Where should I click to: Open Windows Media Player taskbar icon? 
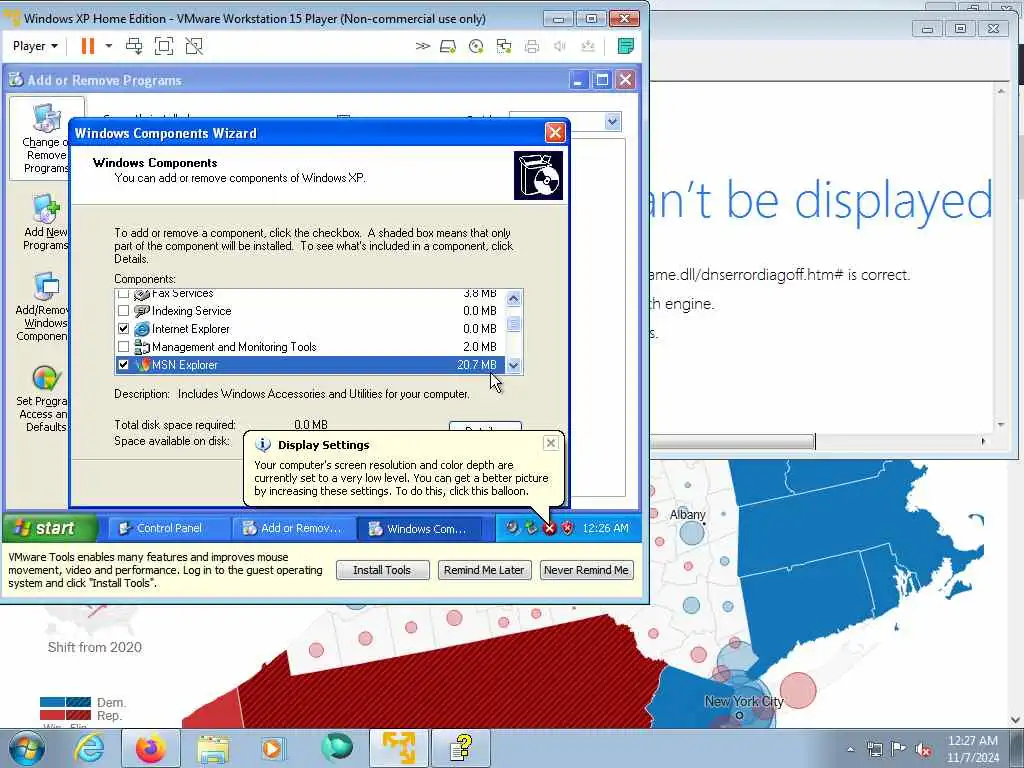272,748
